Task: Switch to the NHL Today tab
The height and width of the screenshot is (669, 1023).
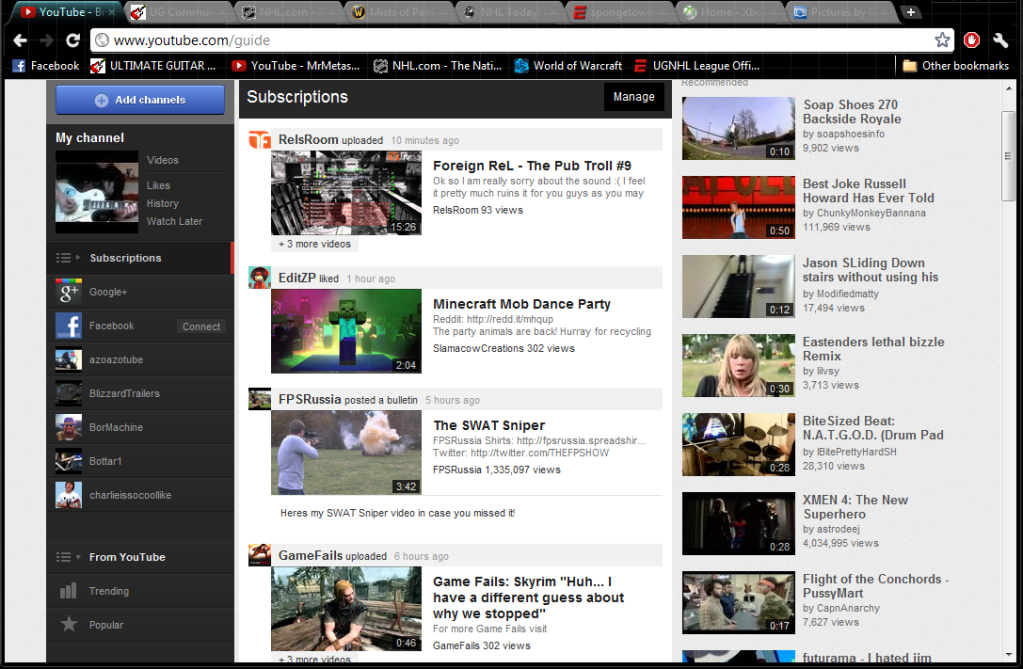Action: pos(510,12)
